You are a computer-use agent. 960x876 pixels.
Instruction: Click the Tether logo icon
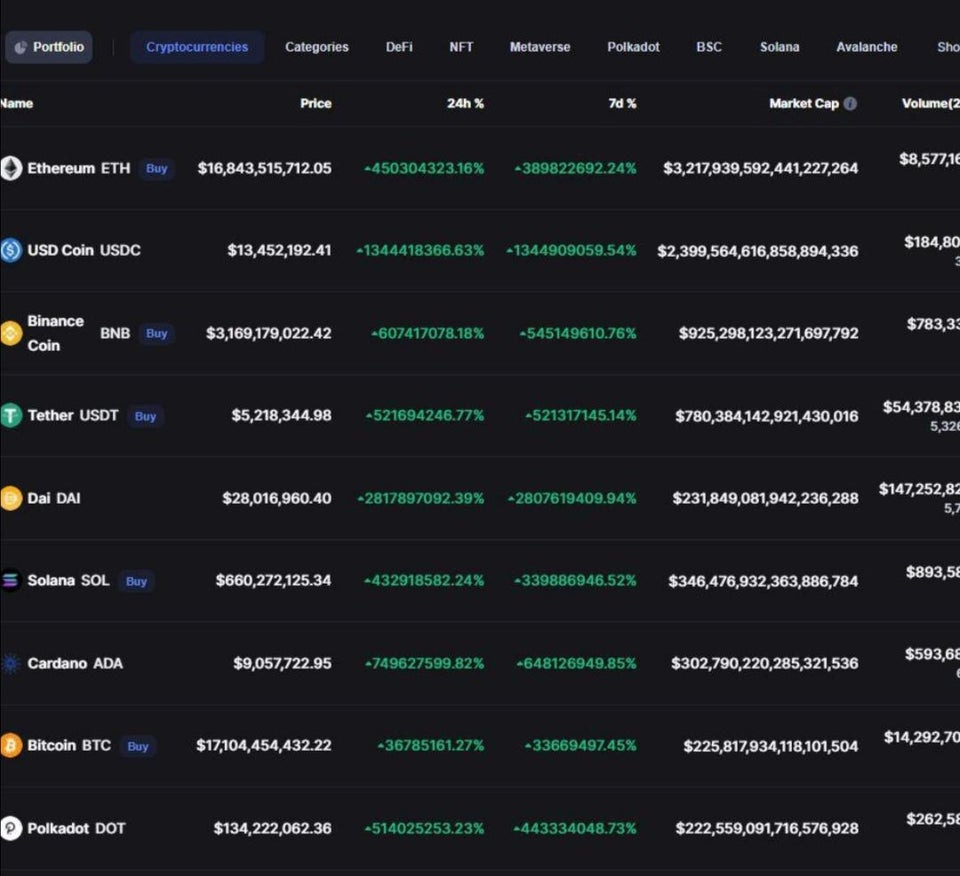click(x=10, y=416)
